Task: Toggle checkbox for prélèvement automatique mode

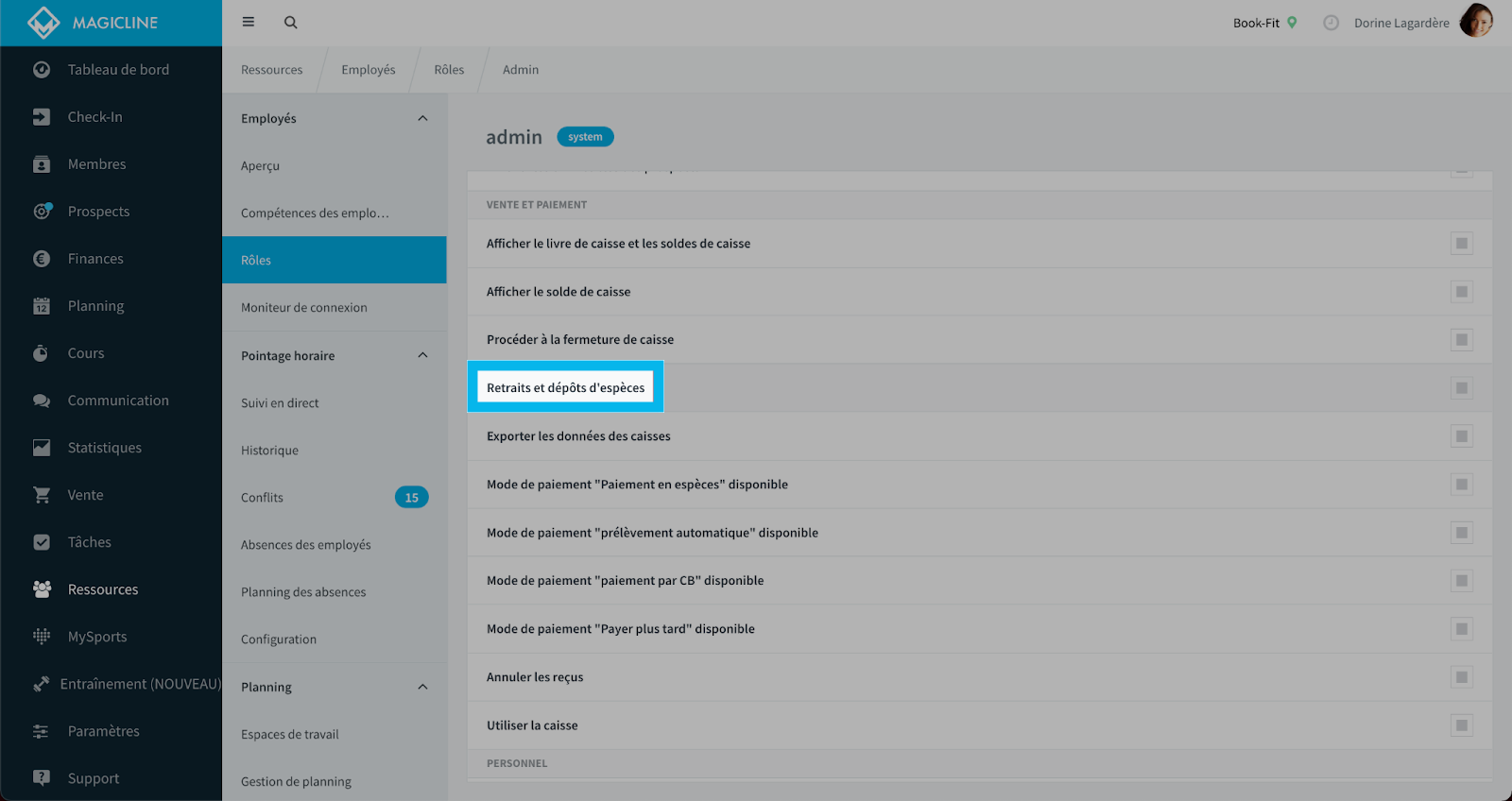Action: point(1462,533)
